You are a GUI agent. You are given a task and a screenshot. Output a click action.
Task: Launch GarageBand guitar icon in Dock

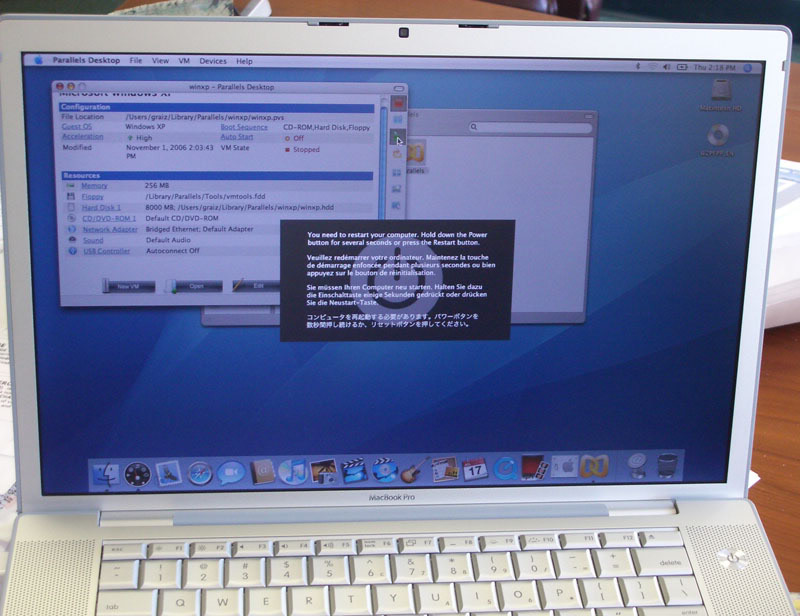point(414,470)
